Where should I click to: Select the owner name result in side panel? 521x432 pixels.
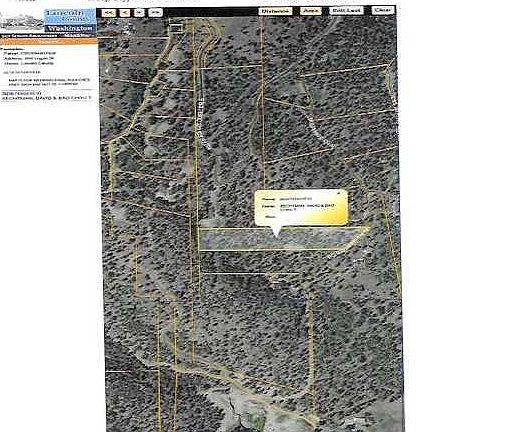click(46, 98)
